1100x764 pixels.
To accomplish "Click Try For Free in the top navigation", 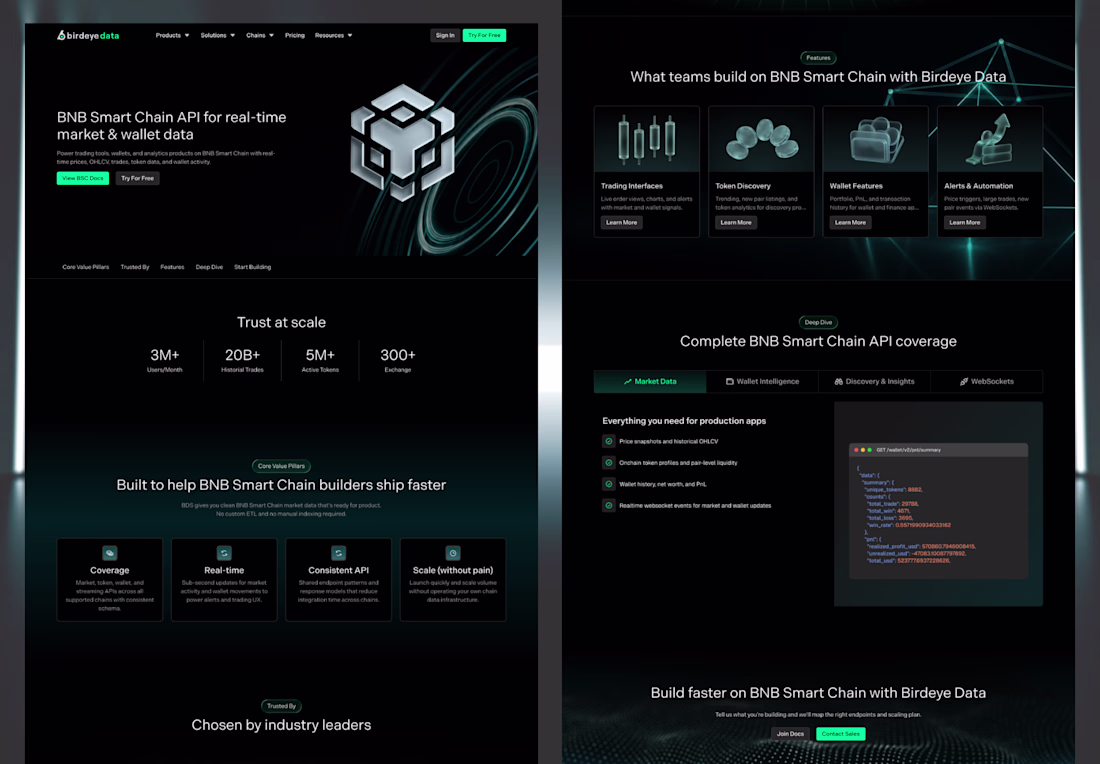I will coord(484,35).
